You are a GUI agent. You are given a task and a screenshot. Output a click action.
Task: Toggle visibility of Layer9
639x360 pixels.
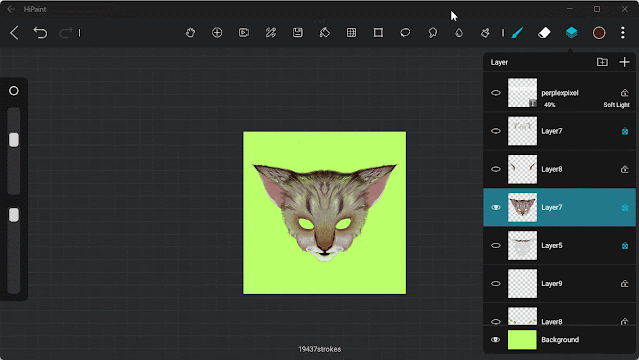(496, 284)
